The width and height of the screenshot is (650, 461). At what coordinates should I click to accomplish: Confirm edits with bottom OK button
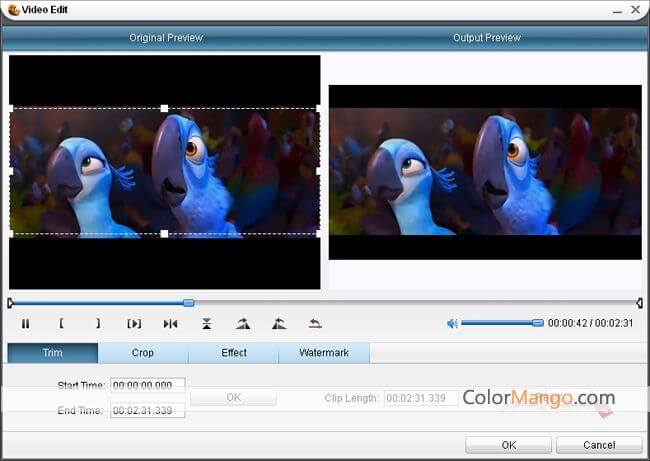(x=509, y=445)
